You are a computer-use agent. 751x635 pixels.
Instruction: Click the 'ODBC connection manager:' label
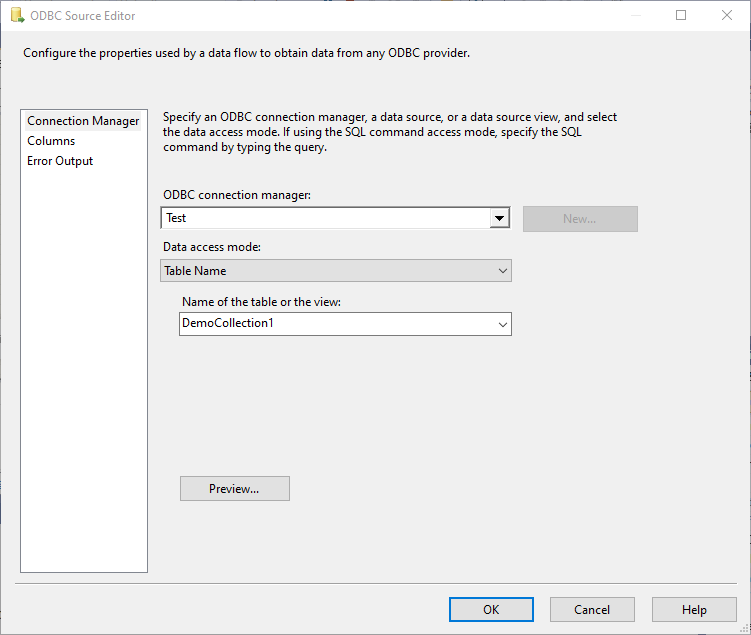[x=237, y=195]
